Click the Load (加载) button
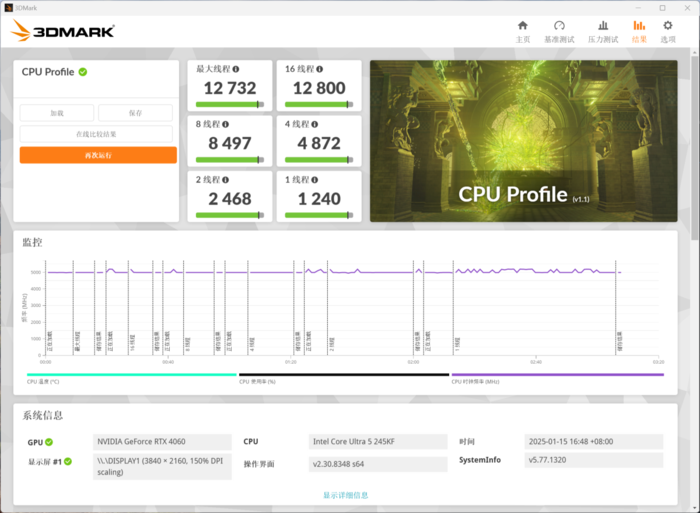Image resolution: width=700 pixels, height=513 pixels. point(57,113)
